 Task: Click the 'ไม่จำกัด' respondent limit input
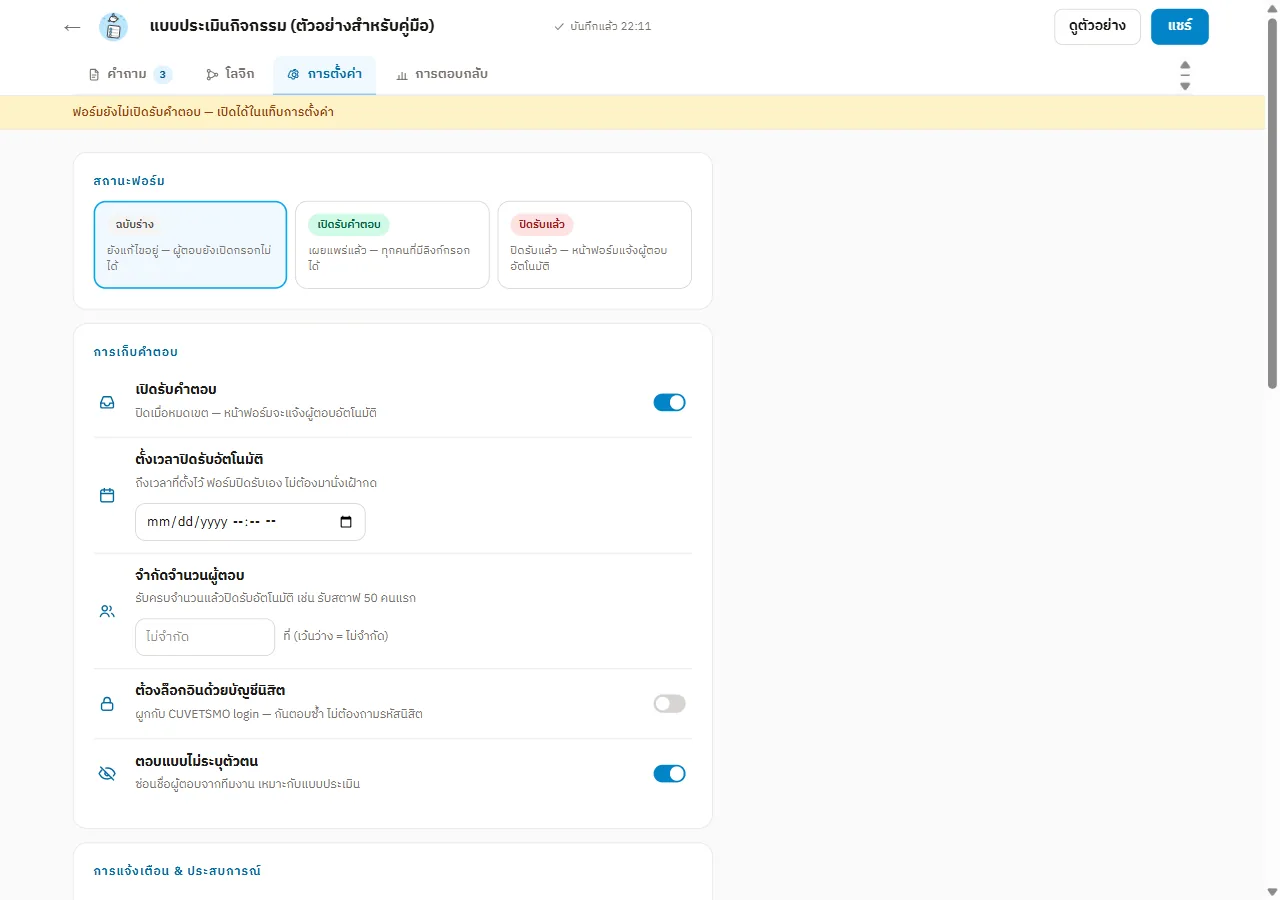(205, 637)
